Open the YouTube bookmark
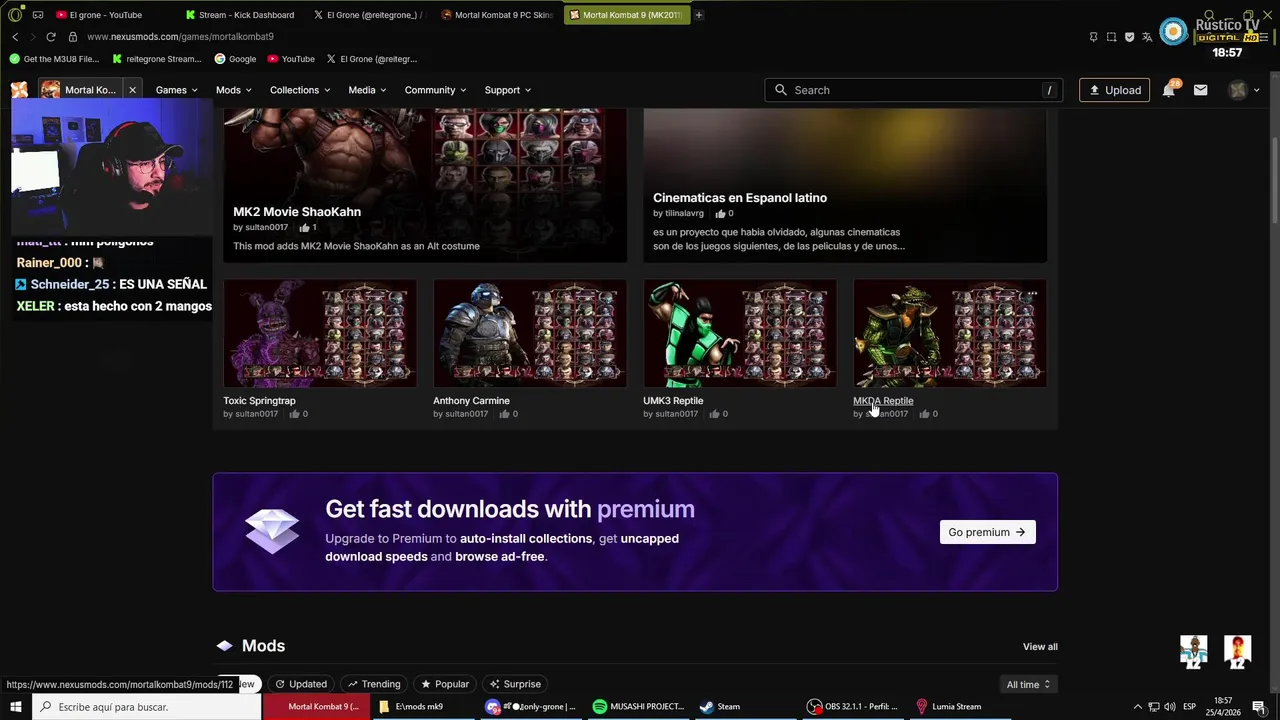 291,59
